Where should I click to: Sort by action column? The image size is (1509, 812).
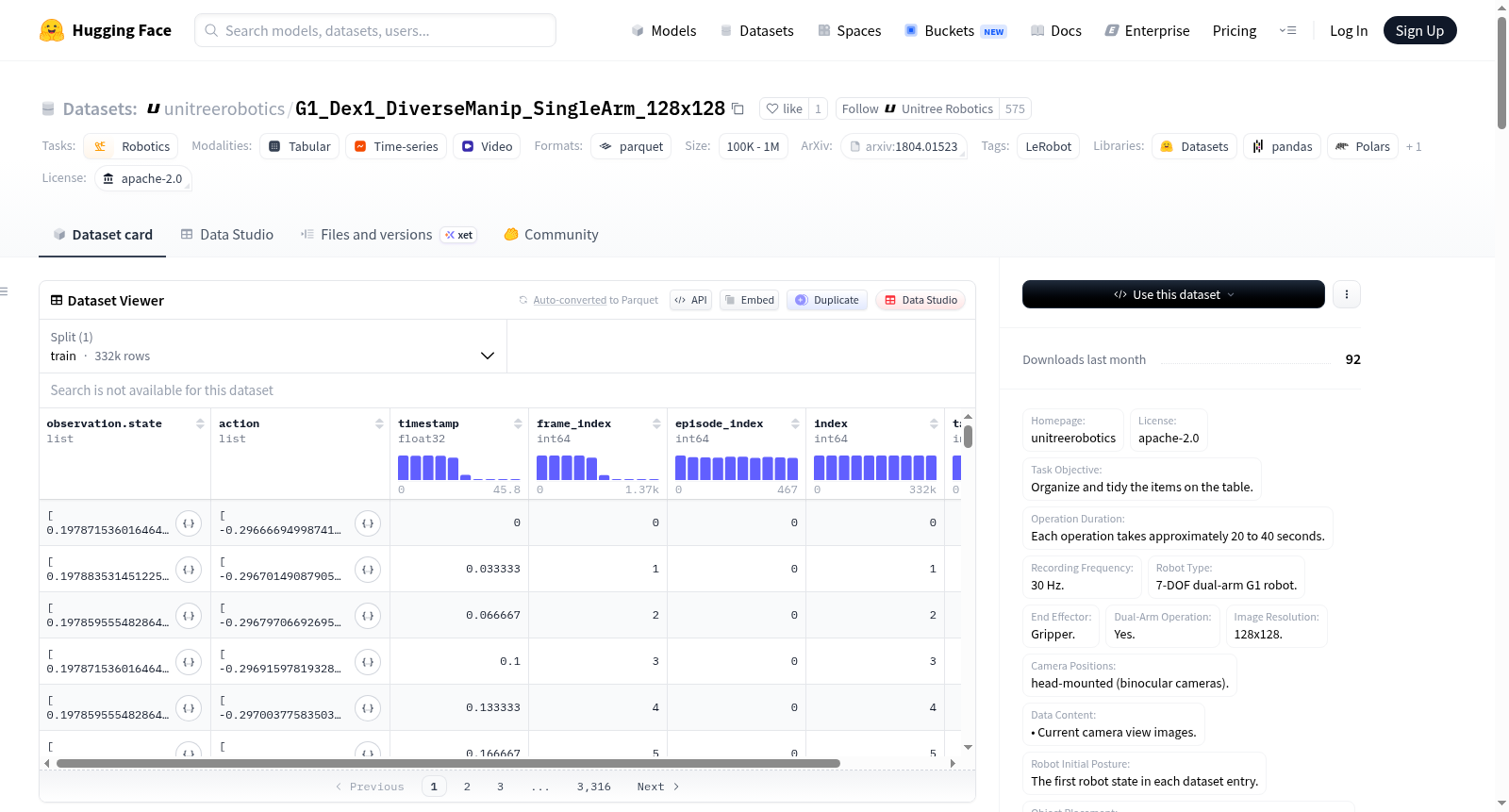[x=379, y=423]
